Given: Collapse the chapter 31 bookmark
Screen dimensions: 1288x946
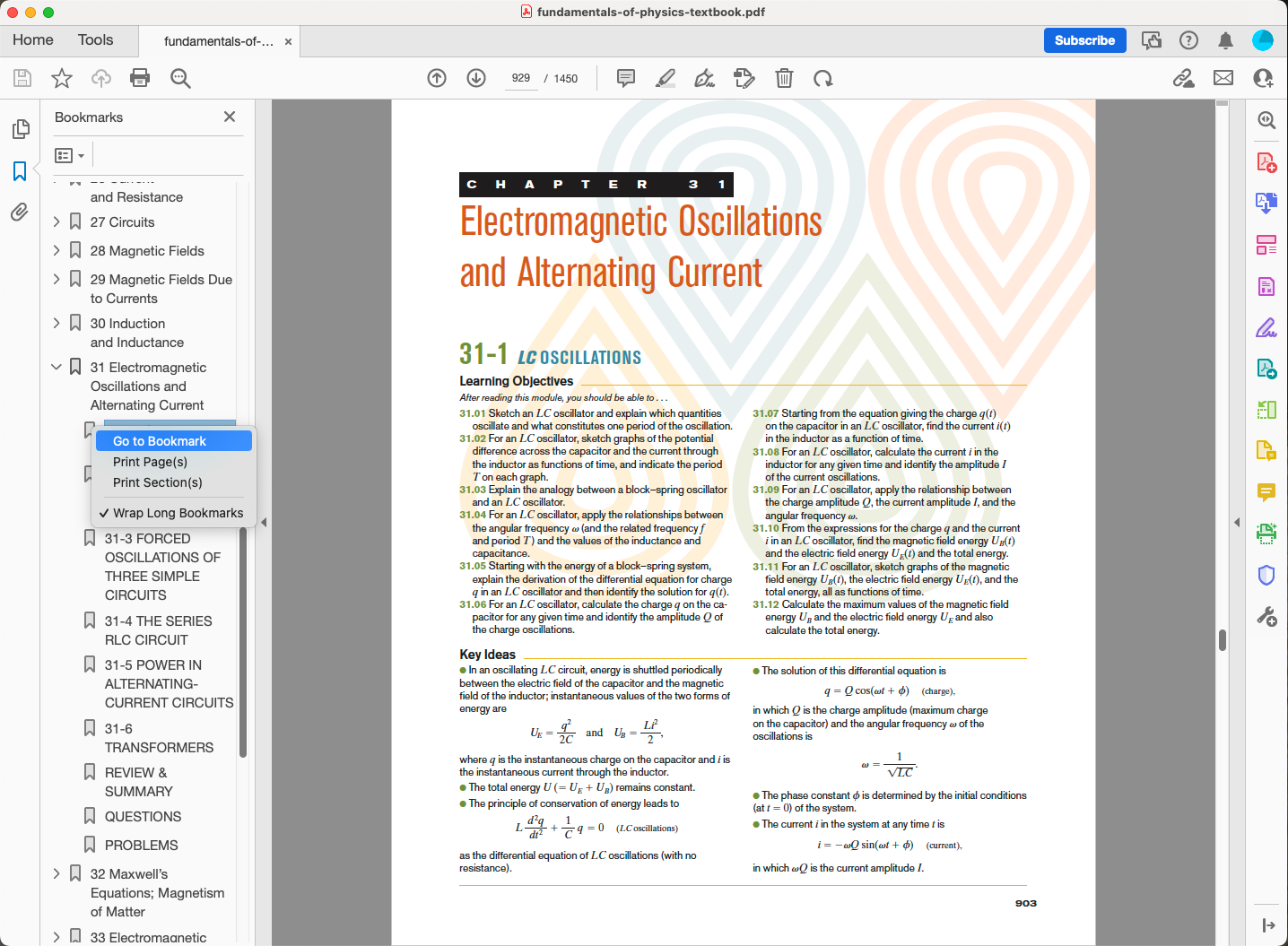Looking at the screenshot, I should 56,367.
